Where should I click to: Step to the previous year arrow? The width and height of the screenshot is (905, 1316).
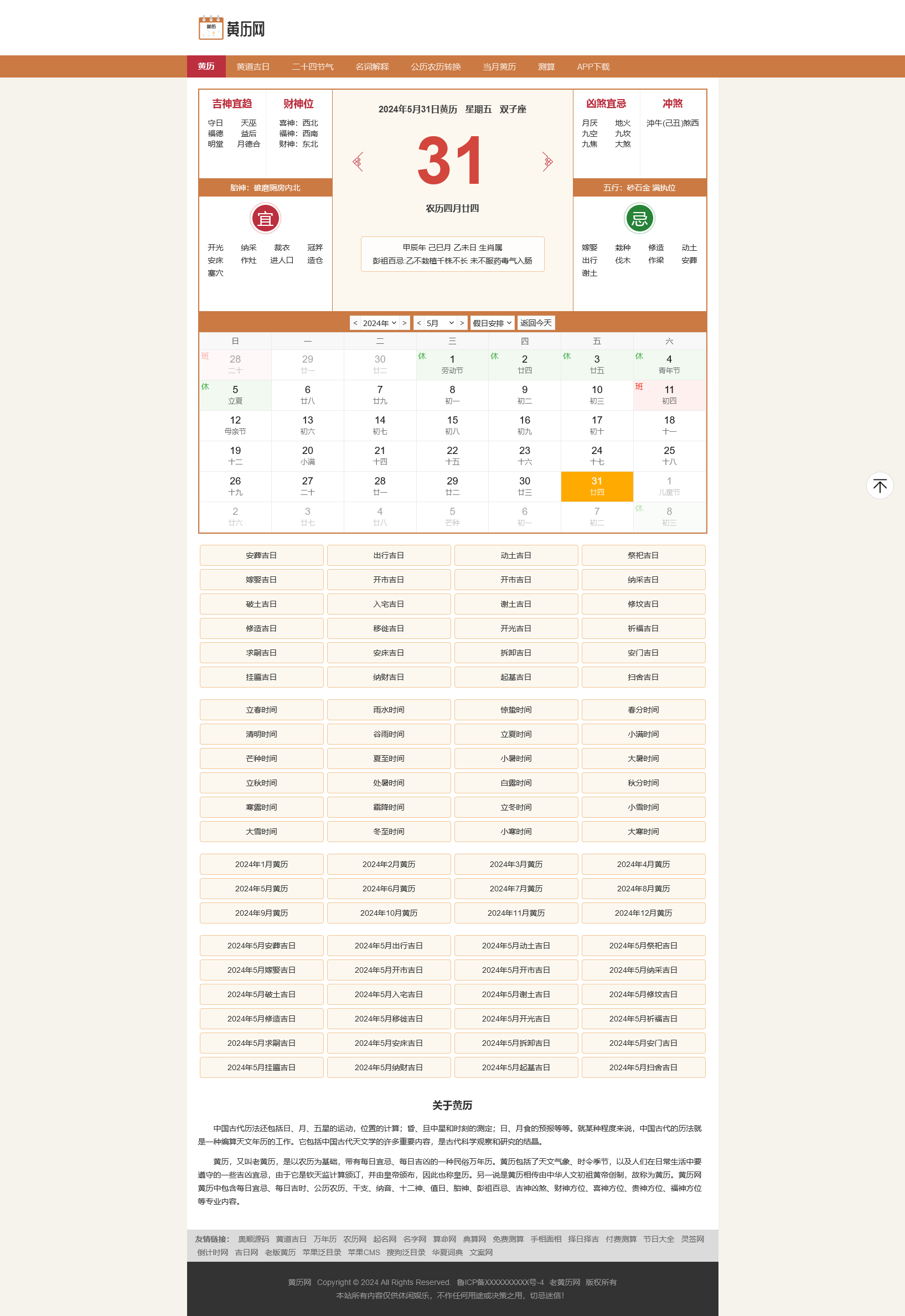coord(355,323)
